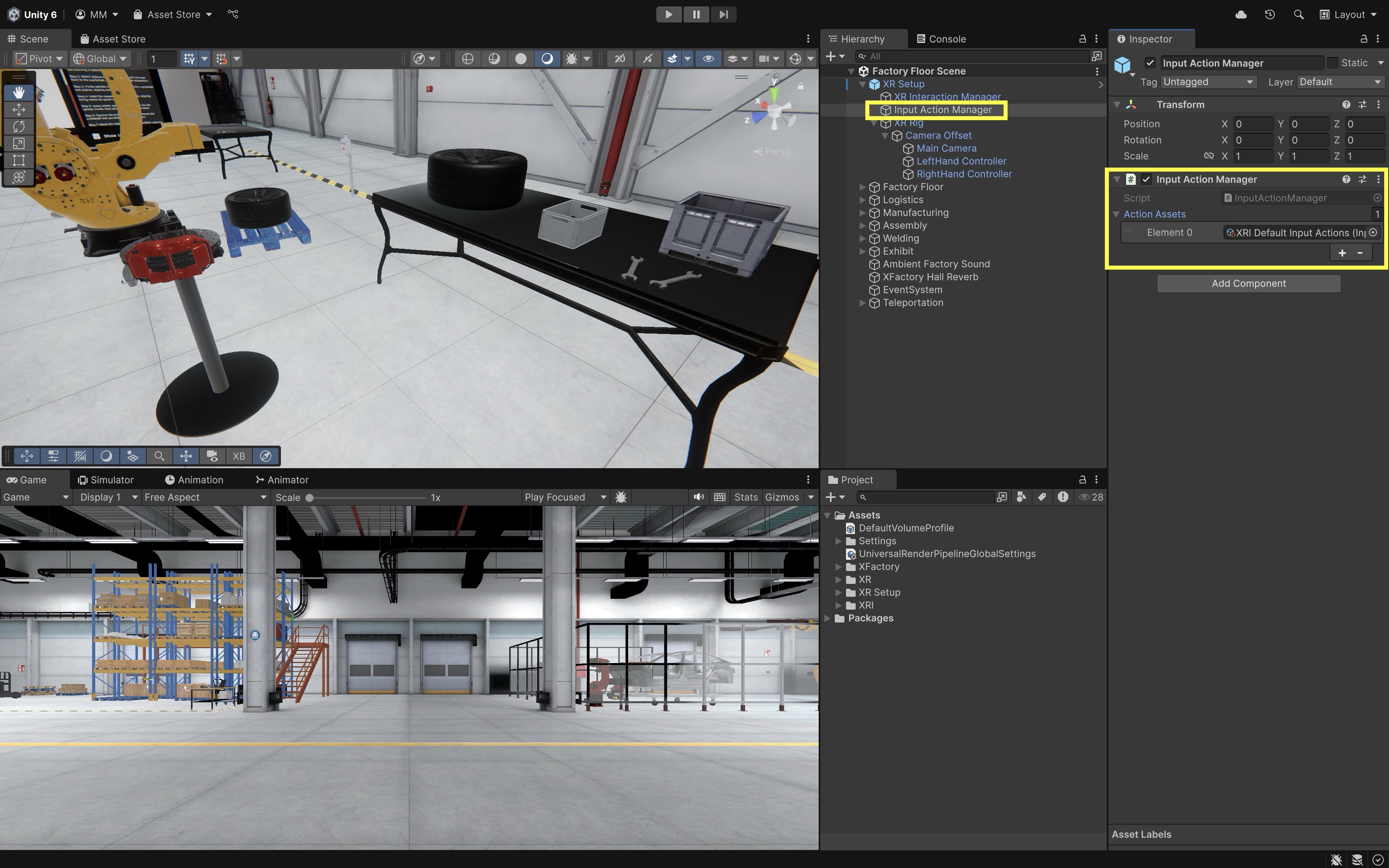The height and width of the screenshot is (868, 1389).
Task: Open the MM account menu
Action: (x=96, y=14)
